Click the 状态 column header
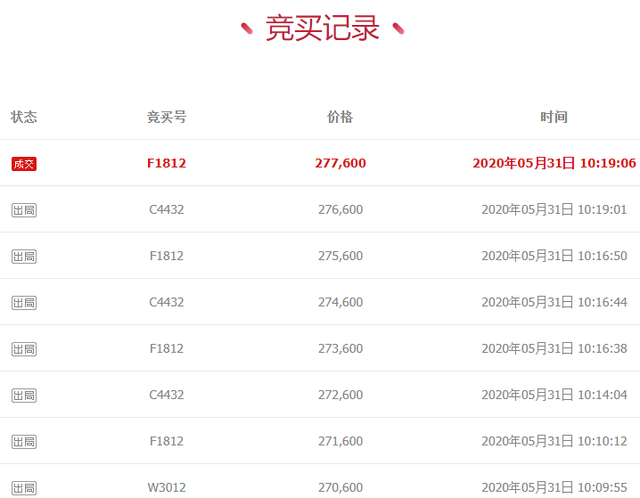Viewport: 640px width, 498px height. (x=24, y=117)
